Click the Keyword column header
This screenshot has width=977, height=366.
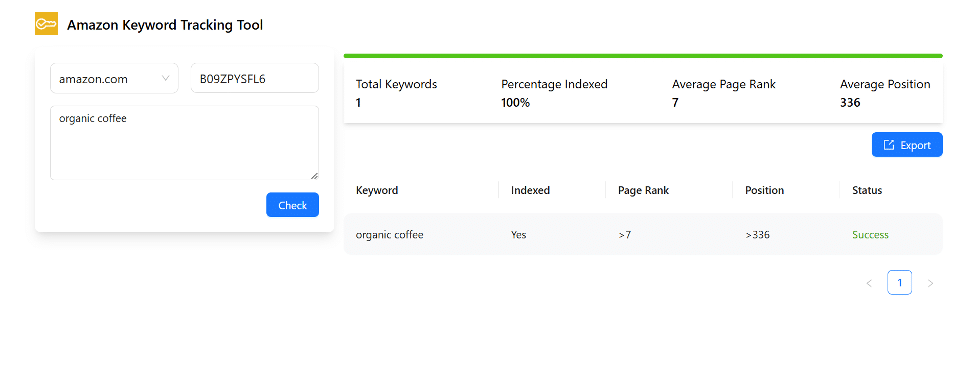click(377, 190)
